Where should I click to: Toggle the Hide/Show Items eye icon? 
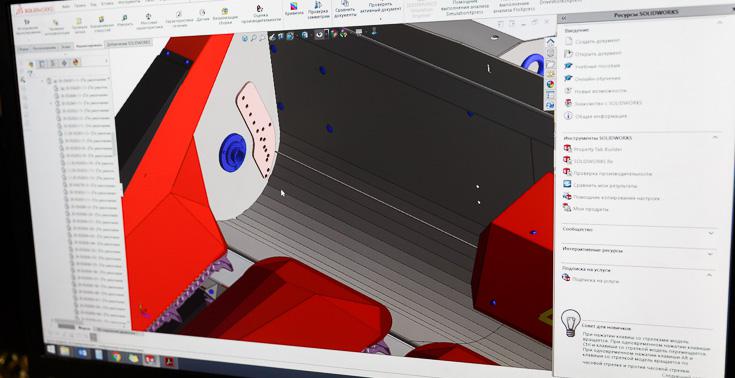click(x=319, y=34)
